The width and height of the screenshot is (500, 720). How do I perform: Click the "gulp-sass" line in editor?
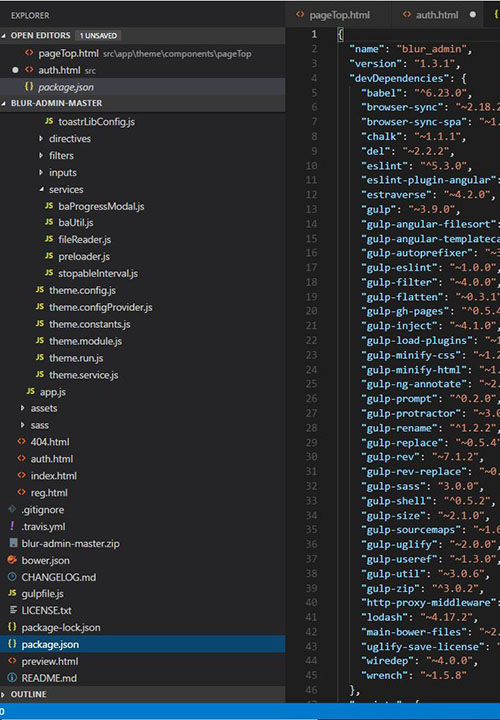[x=423, y=486]
